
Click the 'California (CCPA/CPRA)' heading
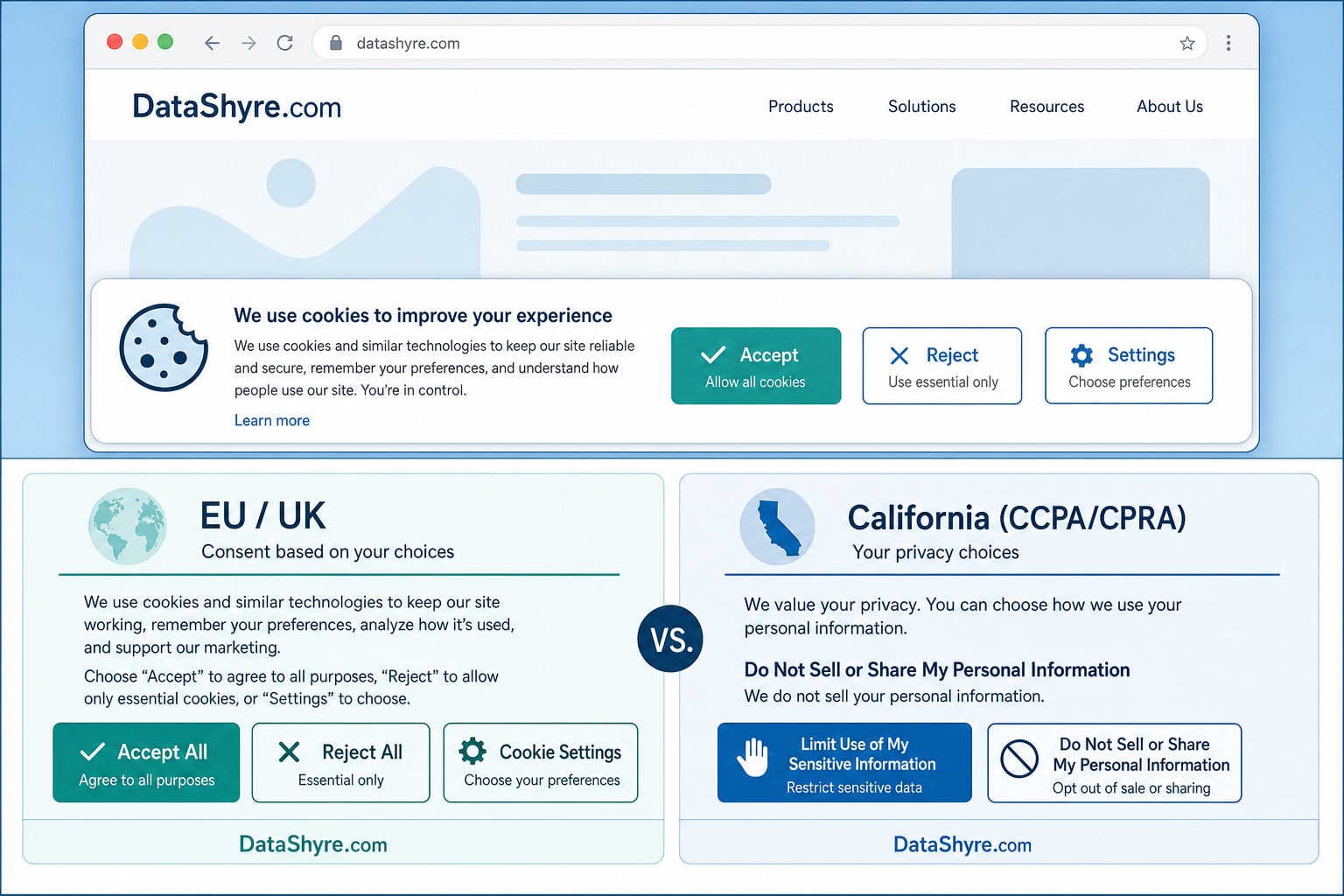pos(1017,518)
